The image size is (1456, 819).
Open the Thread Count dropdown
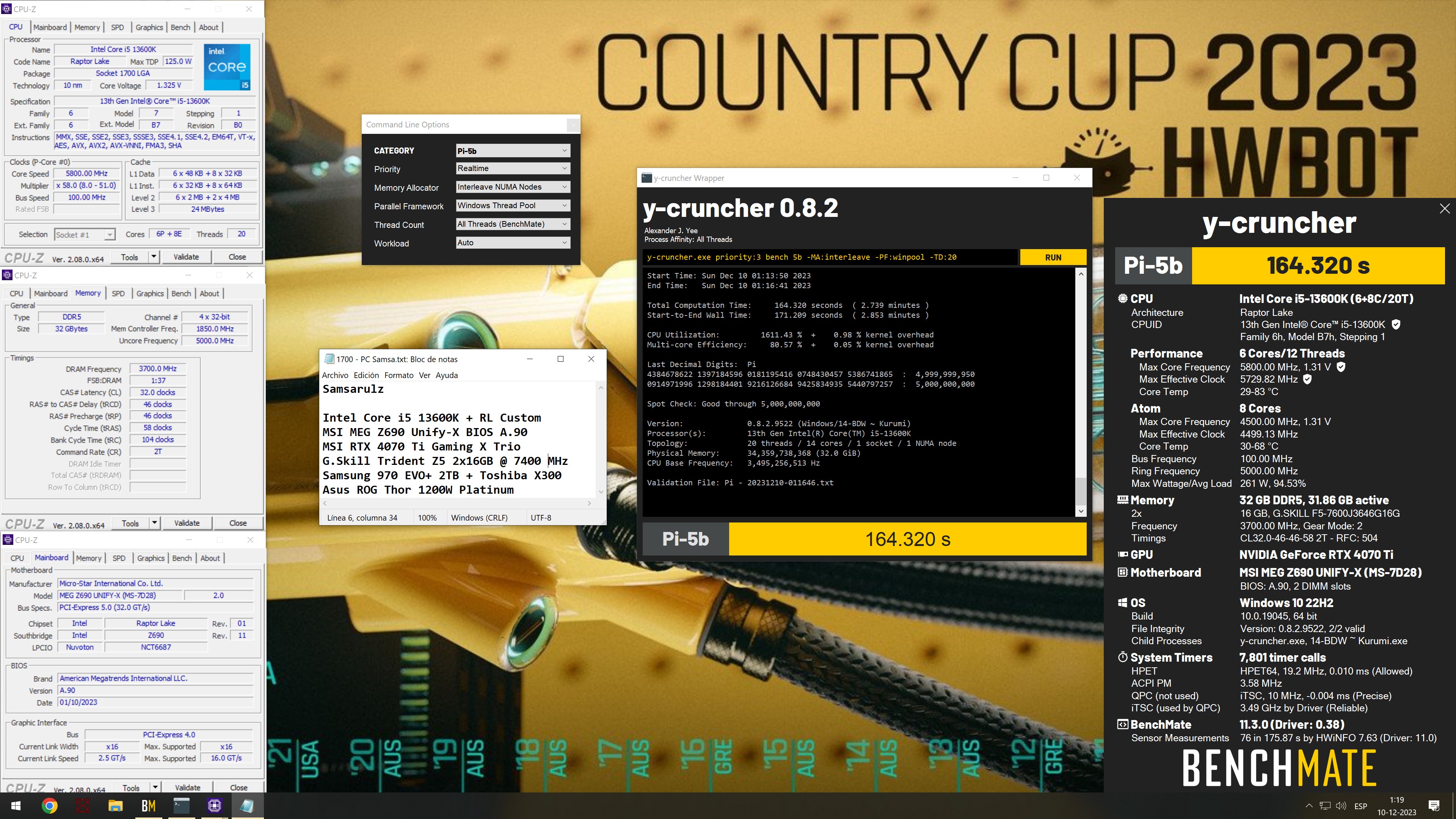click(513, 224)
